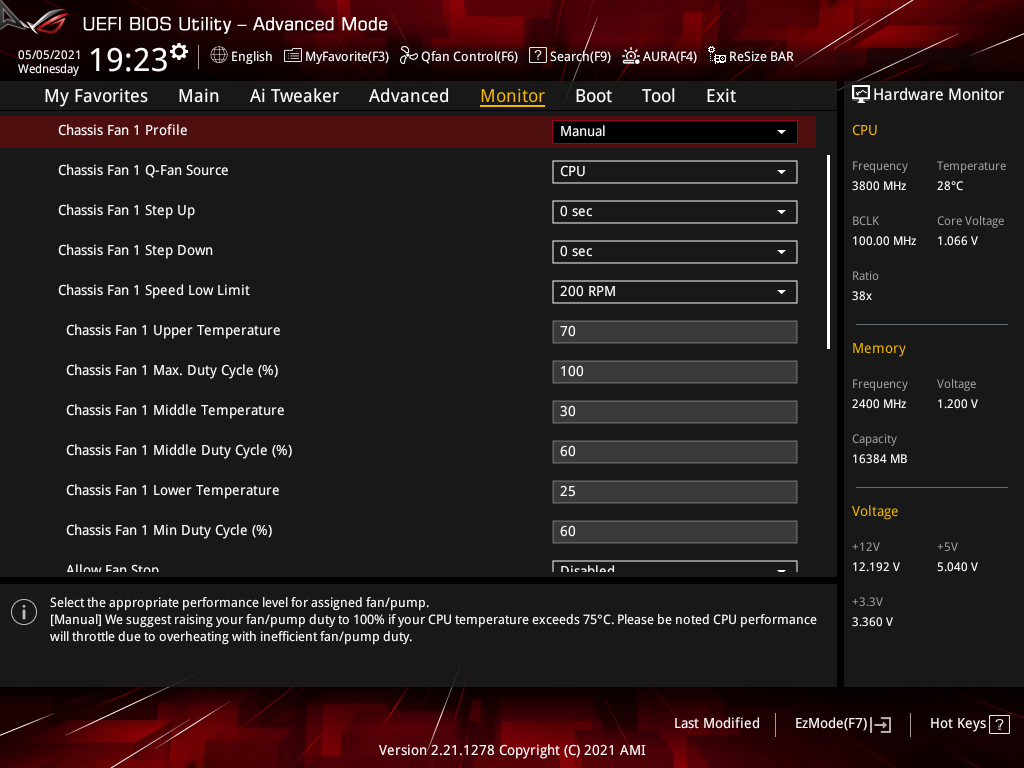Click the 19:23 clock time
The width and height of the screenshot is (1024, 768).
[128, 60]
